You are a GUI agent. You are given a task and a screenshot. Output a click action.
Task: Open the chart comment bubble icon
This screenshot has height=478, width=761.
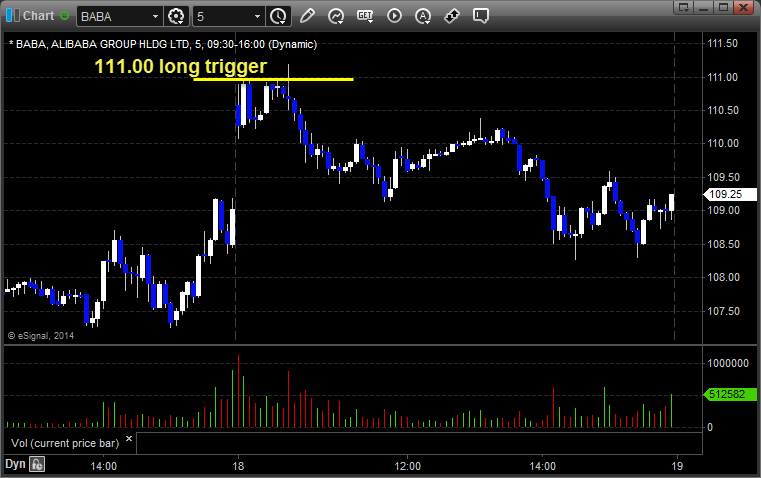click(x=480, y=16)
